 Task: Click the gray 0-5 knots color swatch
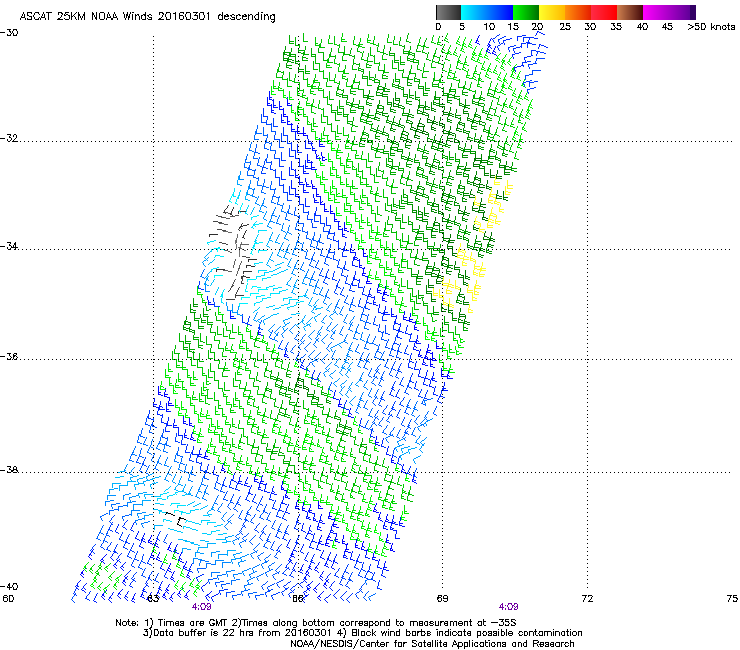pos(448,12)
